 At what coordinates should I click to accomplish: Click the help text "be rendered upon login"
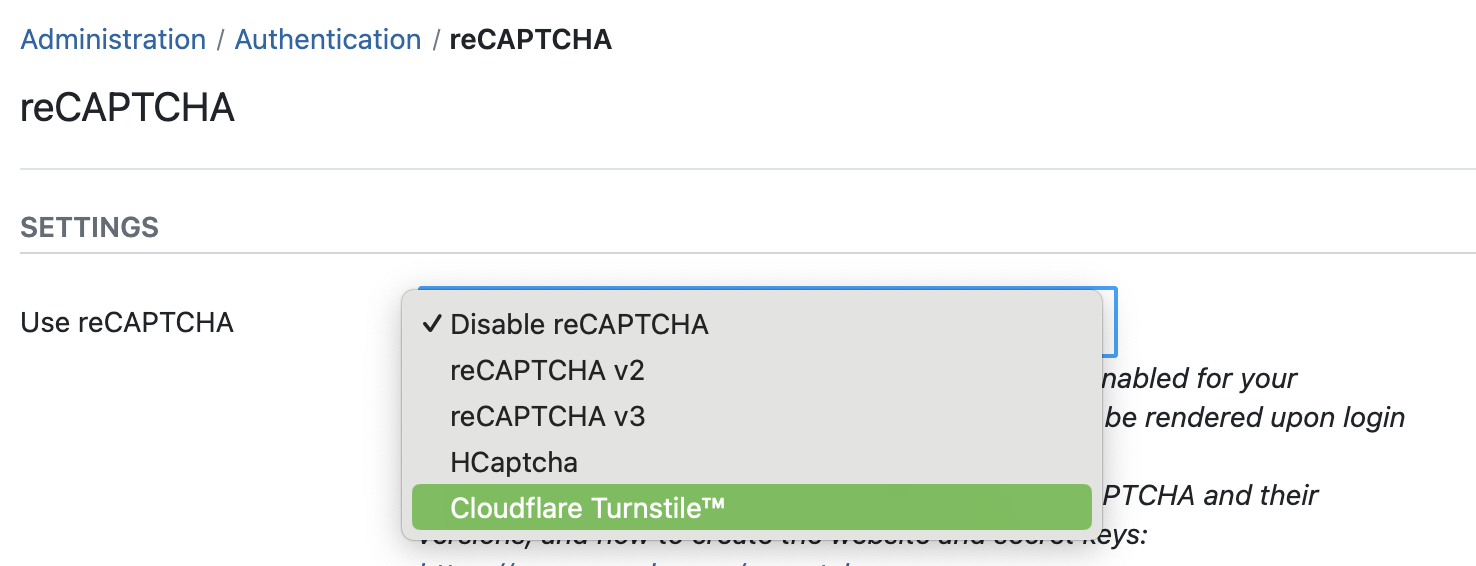tap(1255, 417)
